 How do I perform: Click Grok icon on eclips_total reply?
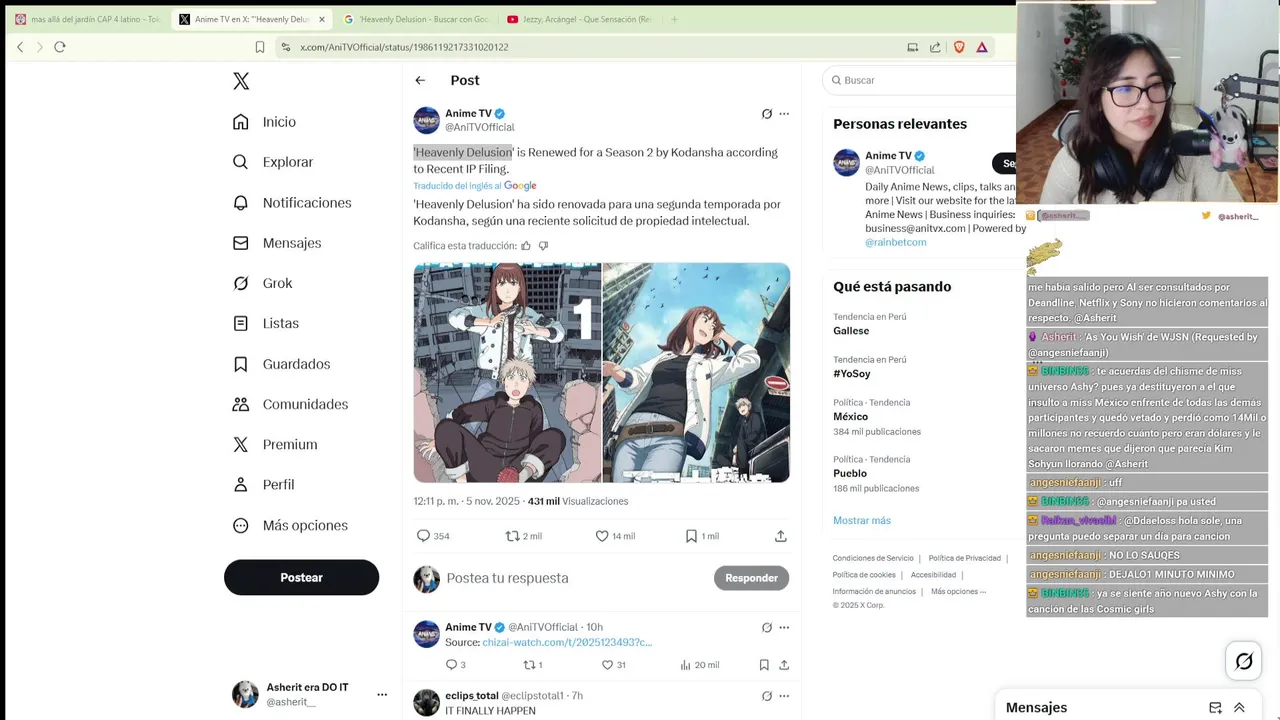tap(767, 696)
